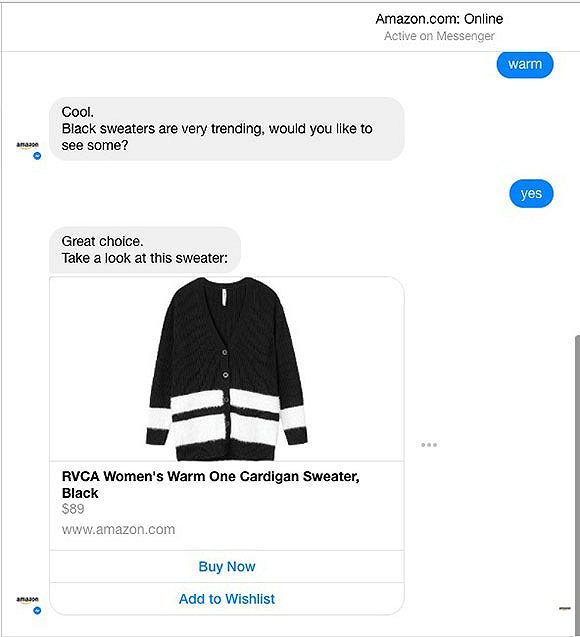Click the Messenger badge on the bottom Amazon avatar
The width and height of the screenshot is (580, 637).
tap(37, 610)
